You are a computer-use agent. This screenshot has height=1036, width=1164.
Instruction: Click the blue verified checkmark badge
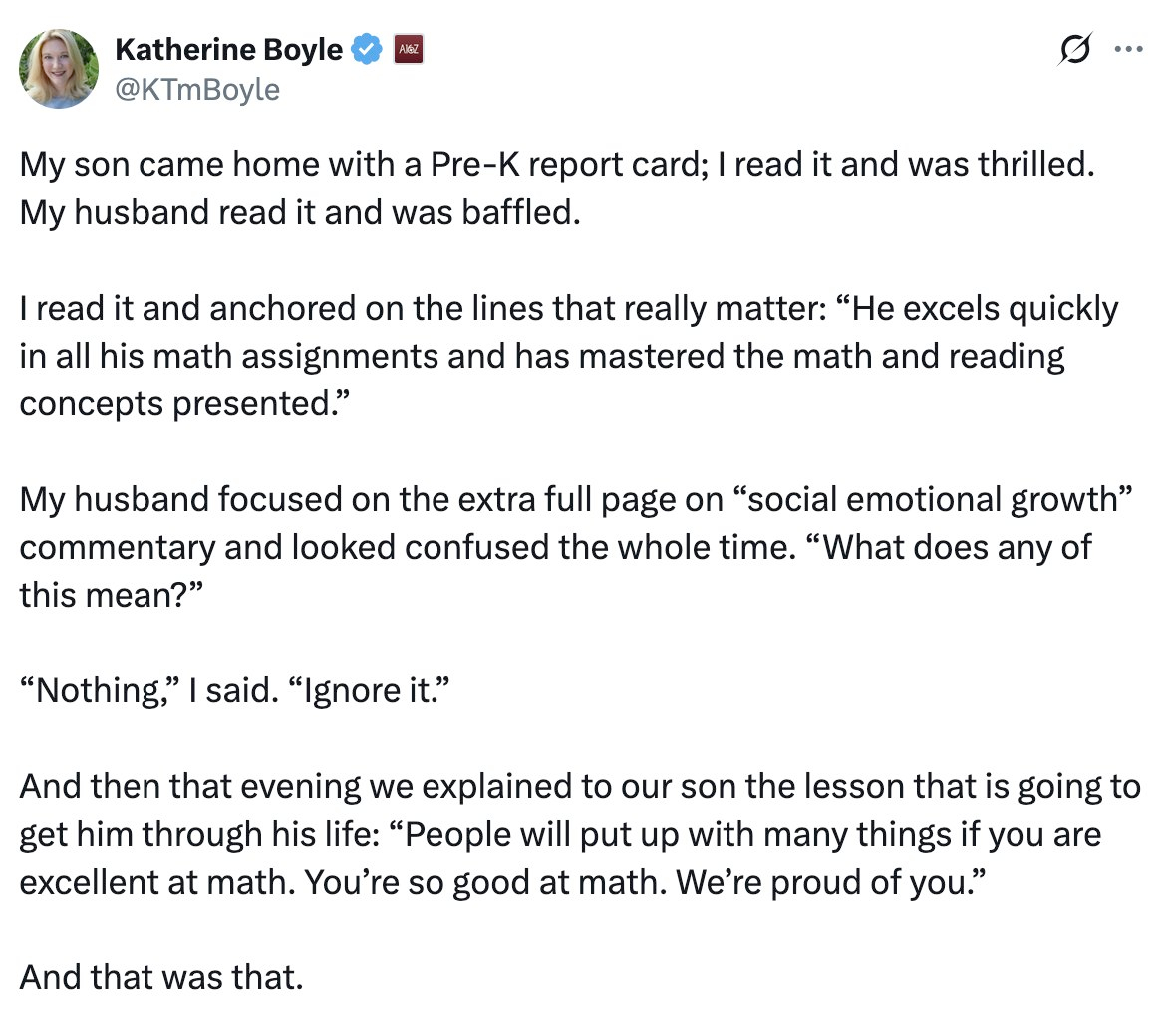[369, 49]
